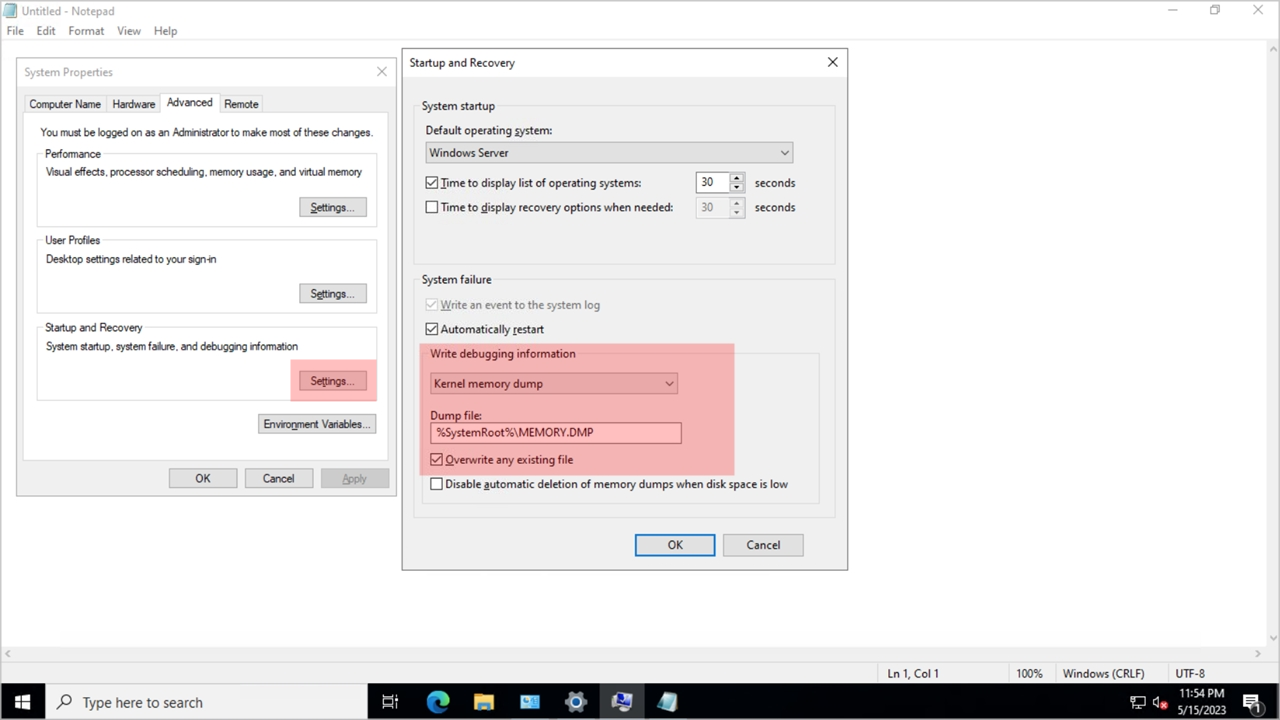Screen dimensions: 1280x720
Task: Open Performance Settings button
Action: pyautogui.click(x=333, y=207)
